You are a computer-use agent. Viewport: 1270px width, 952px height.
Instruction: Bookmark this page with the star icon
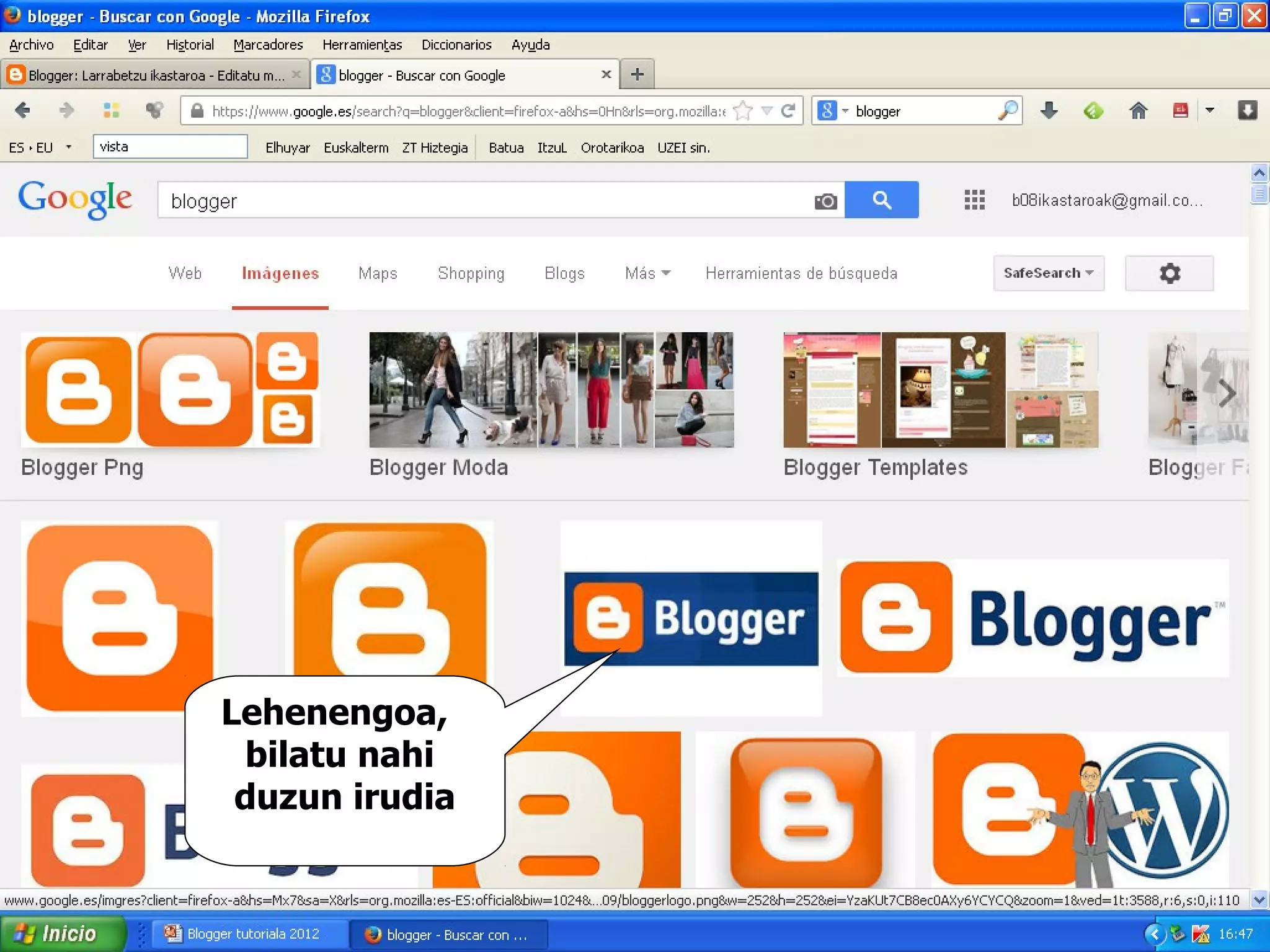tap(742, 111)
